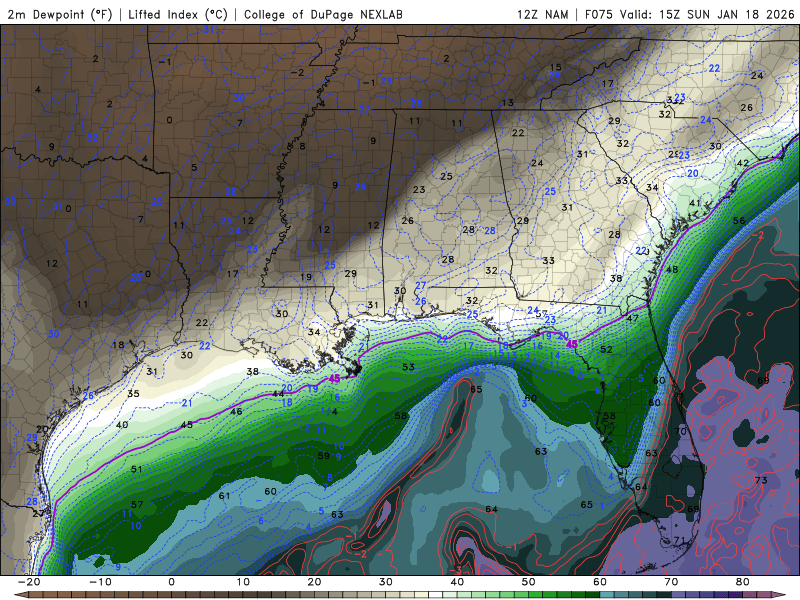The image size is (800, 600).
Task: Click the "College of DuPage NEXLAB" label
Action: (323, 14)
